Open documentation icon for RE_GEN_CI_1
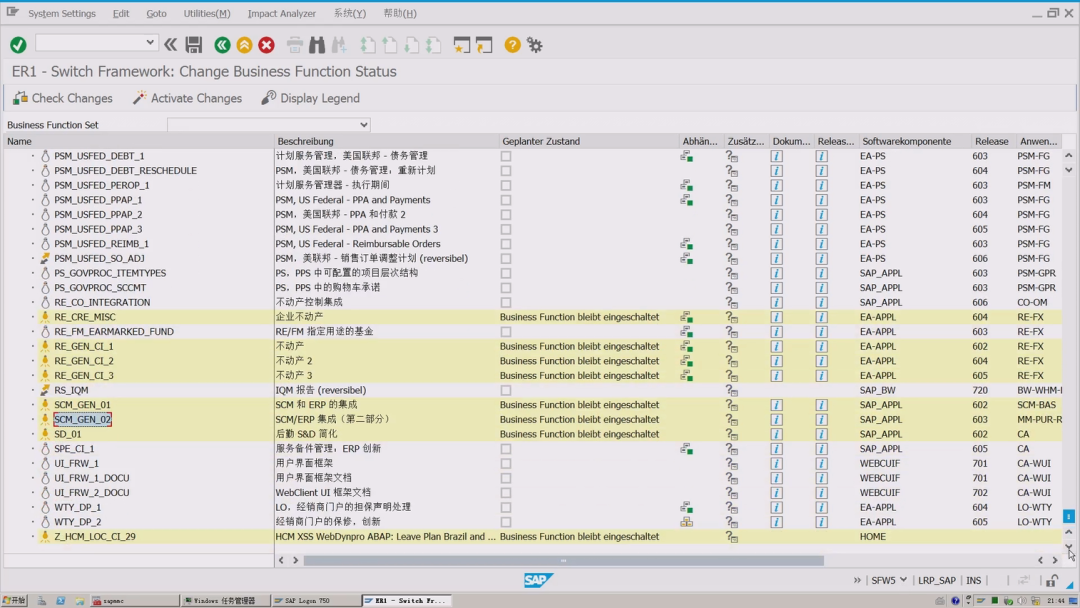This screenshot has width=1080, height=608. (776, 346)
